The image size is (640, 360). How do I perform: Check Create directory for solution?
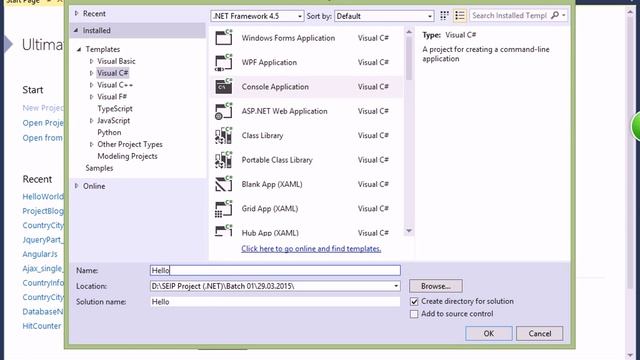point(414,302)
